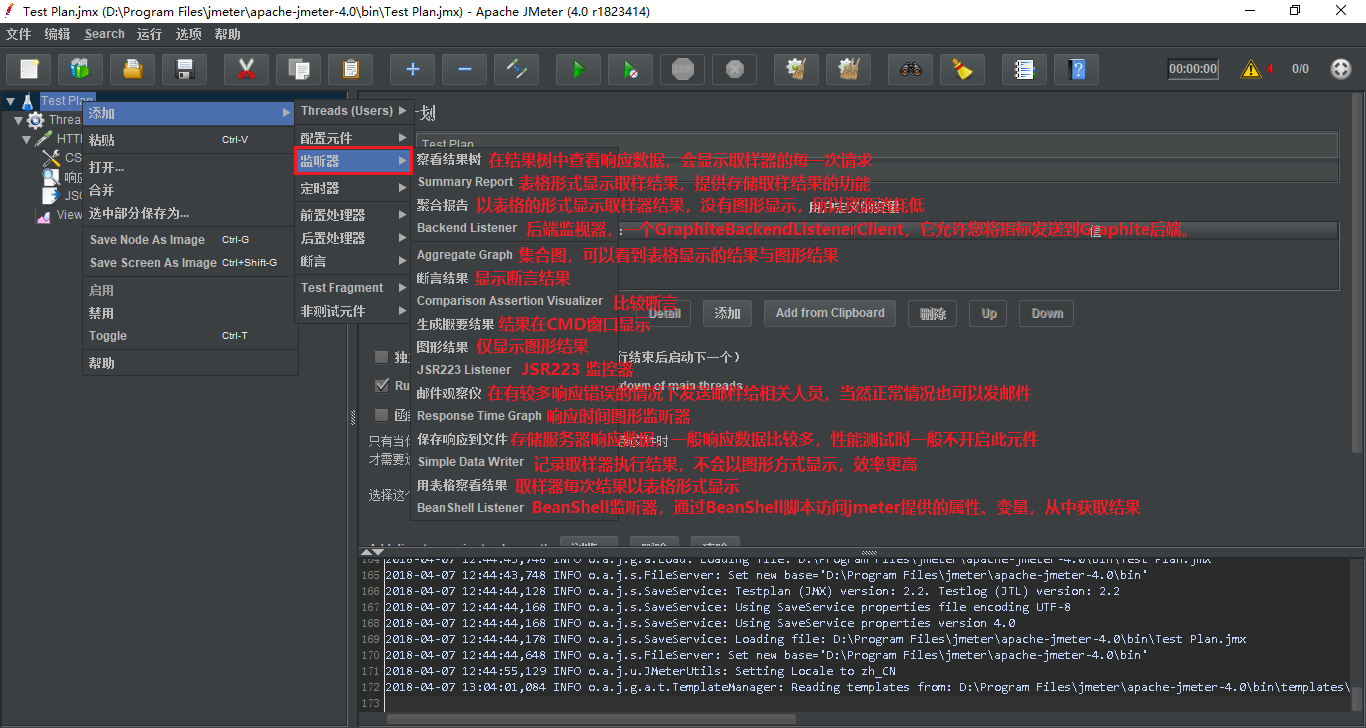Click the Cut scissors icon
Image resolution: width=1366 pixels, height=728 pixels.
[246, 69]
